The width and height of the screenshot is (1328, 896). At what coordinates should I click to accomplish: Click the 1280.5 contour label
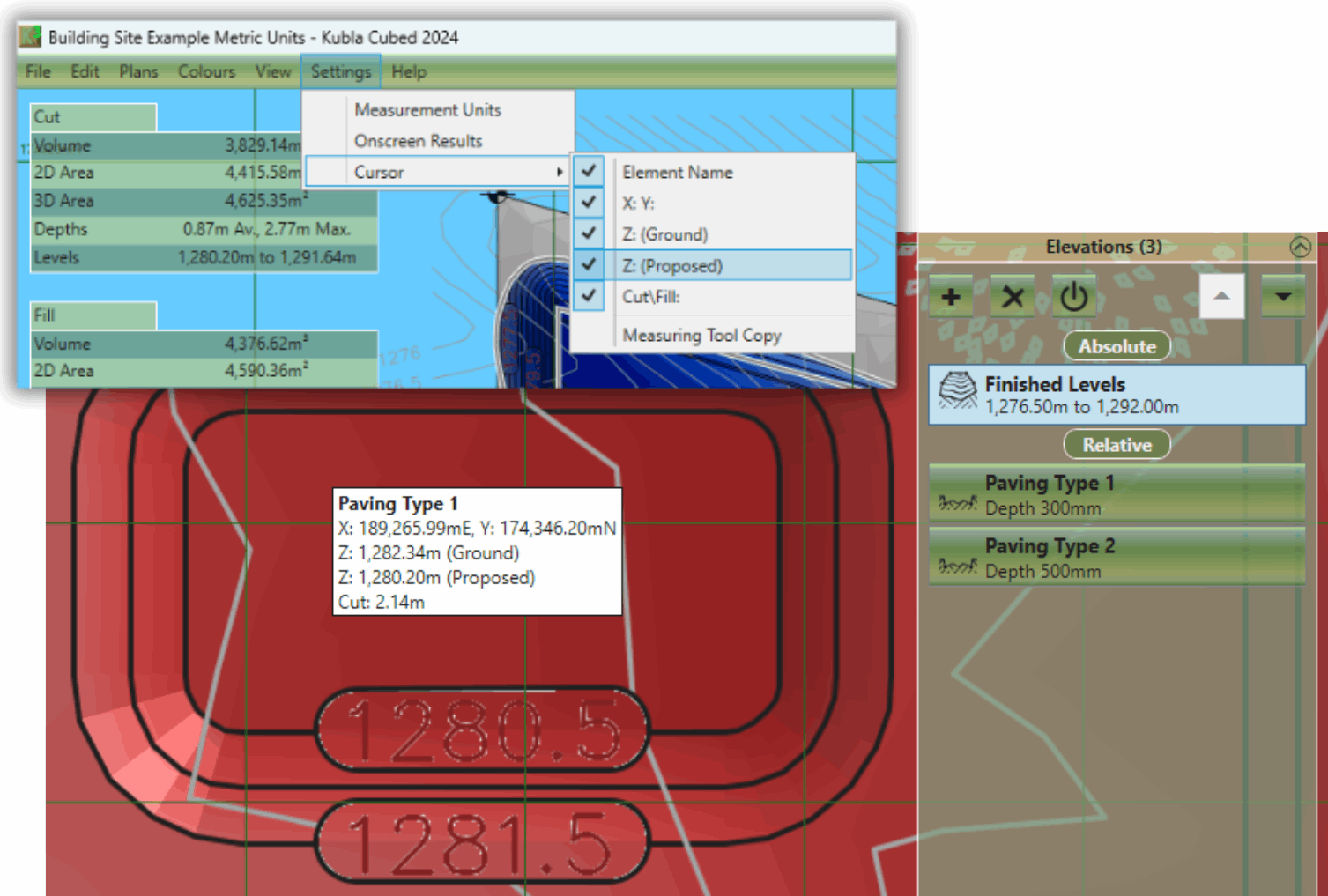click(x=482, y=730)
